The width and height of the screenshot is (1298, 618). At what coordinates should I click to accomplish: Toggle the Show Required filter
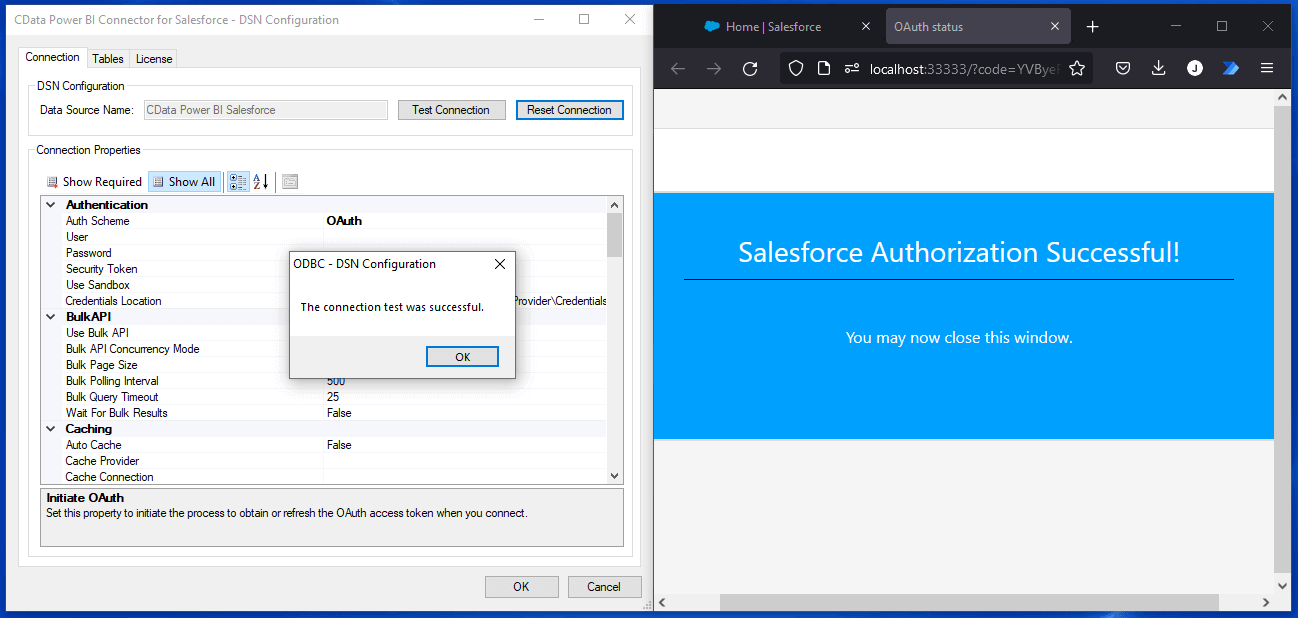click(x=94, y=181)
